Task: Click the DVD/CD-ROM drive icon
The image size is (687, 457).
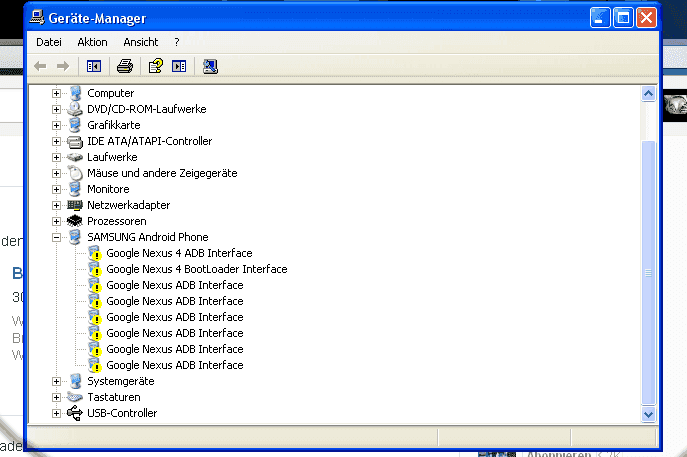Action: (75, 109)
